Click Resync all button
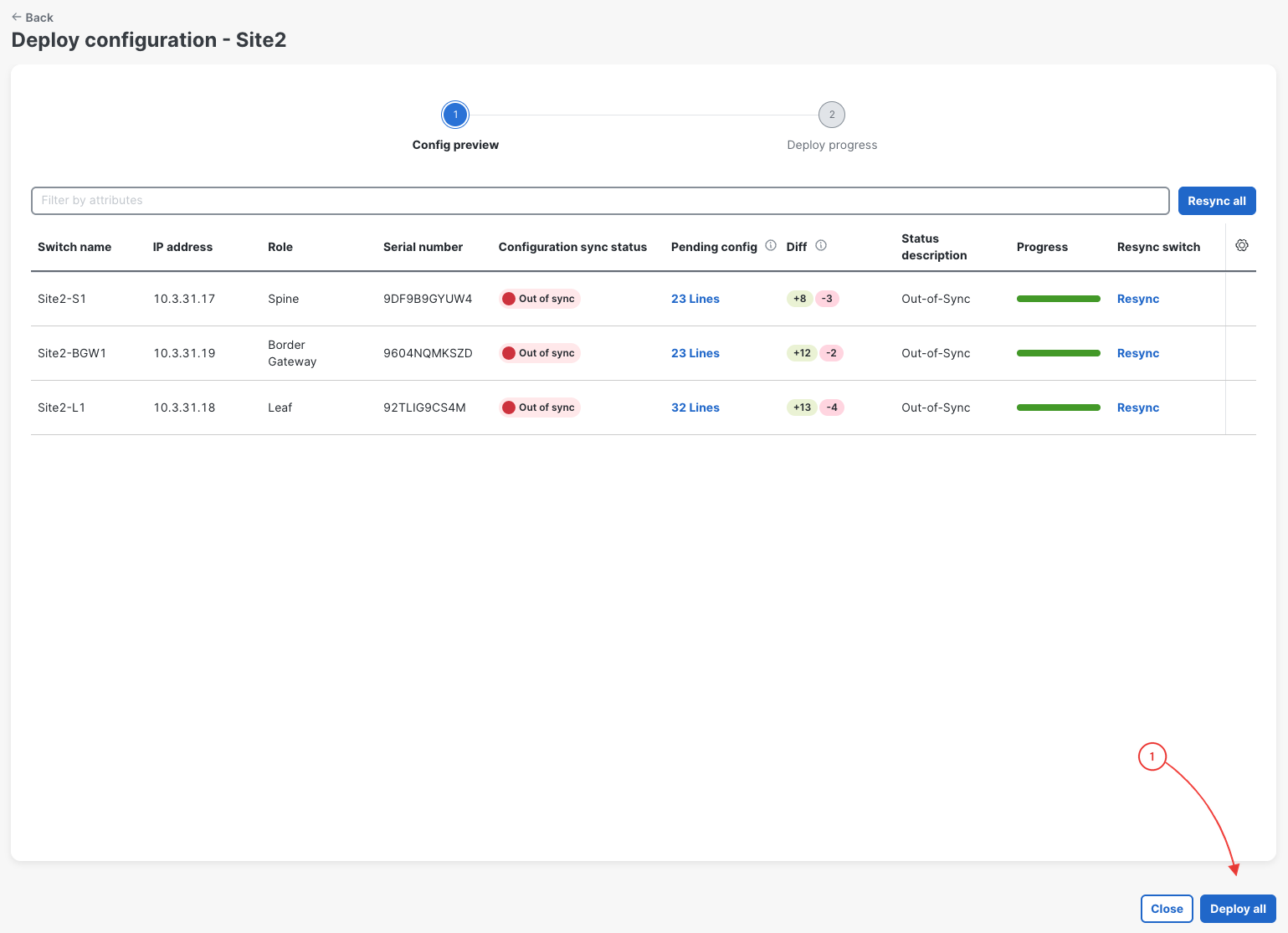Screen dimensions: 1288x933 [x=1217, y=201]
